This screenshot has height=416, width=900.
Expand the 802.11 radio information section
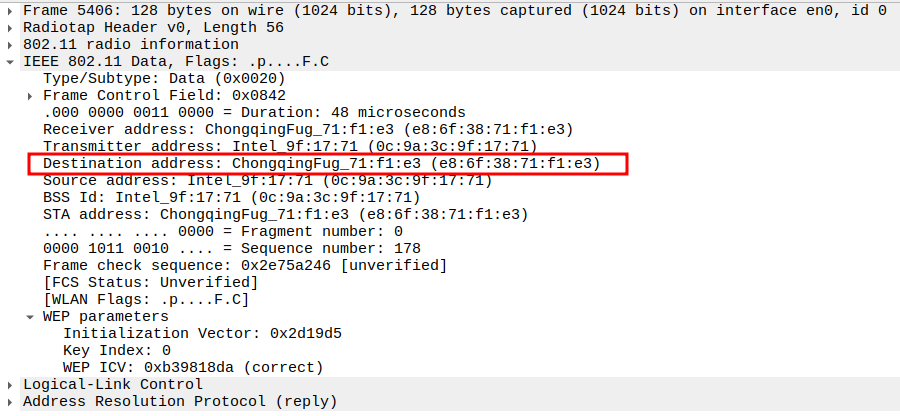click(x=11, y=44)
